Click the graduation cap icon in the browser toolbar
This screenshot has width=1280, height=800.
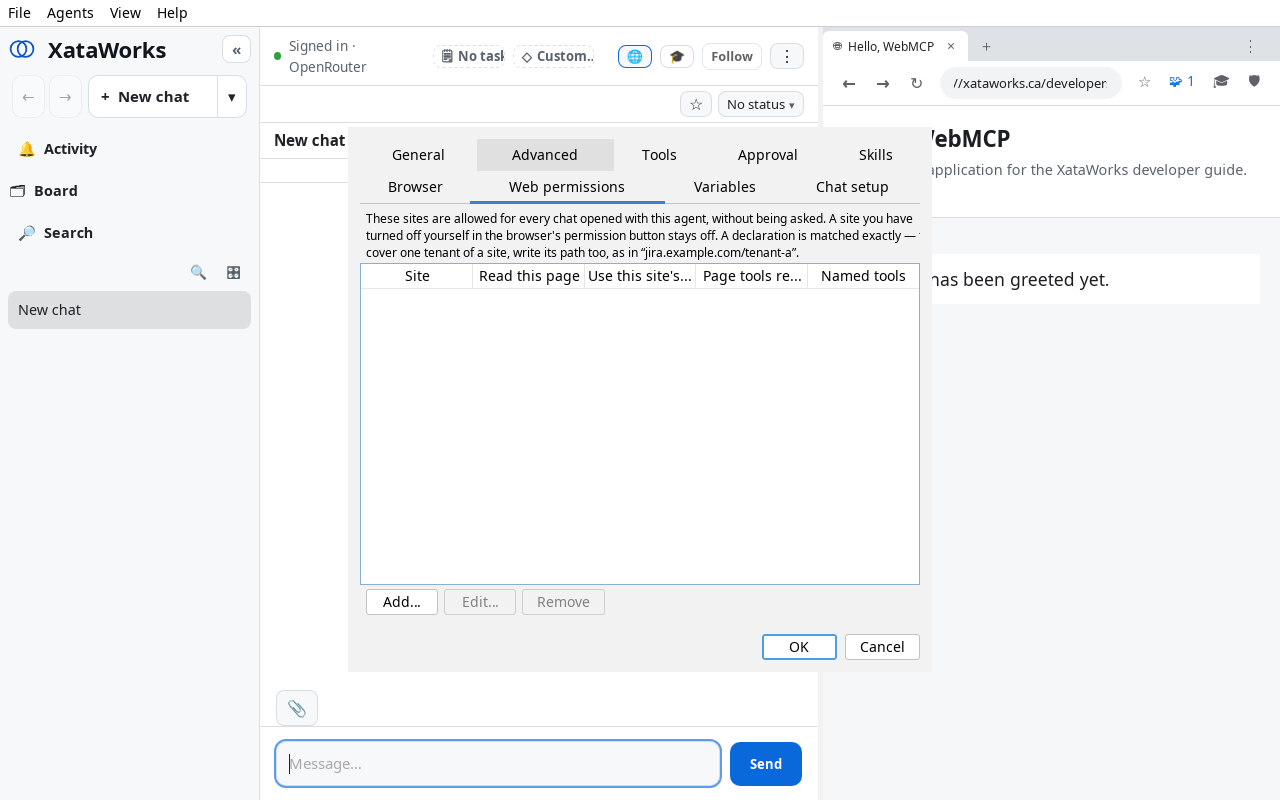click(x=1221, y=82)
